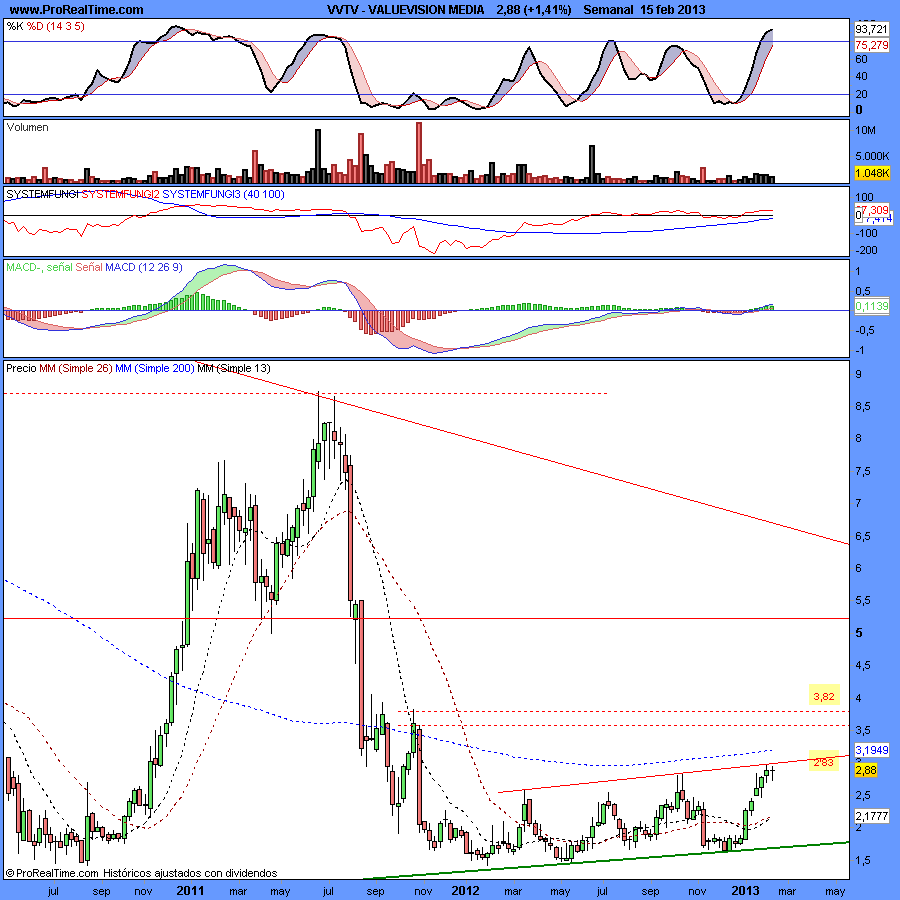Select the 15 feb 2013 date text

tap(673, 10)
